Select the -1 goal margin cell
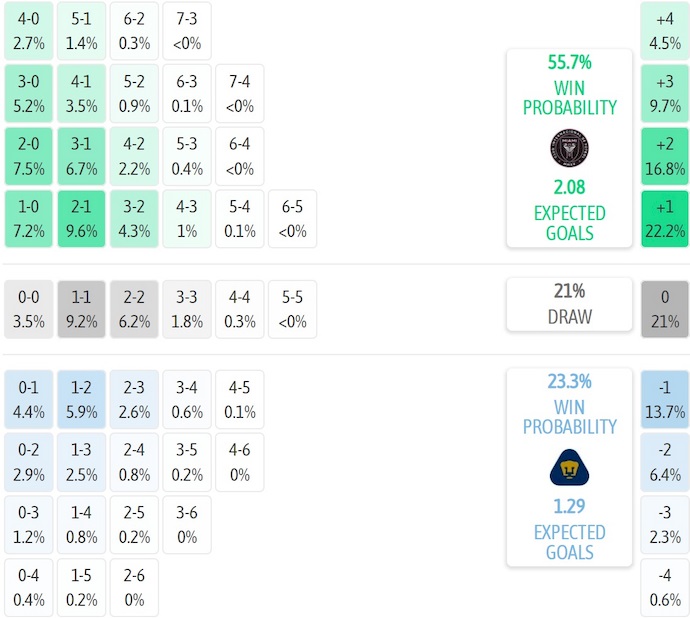690x618 pixels. point(665,400)
